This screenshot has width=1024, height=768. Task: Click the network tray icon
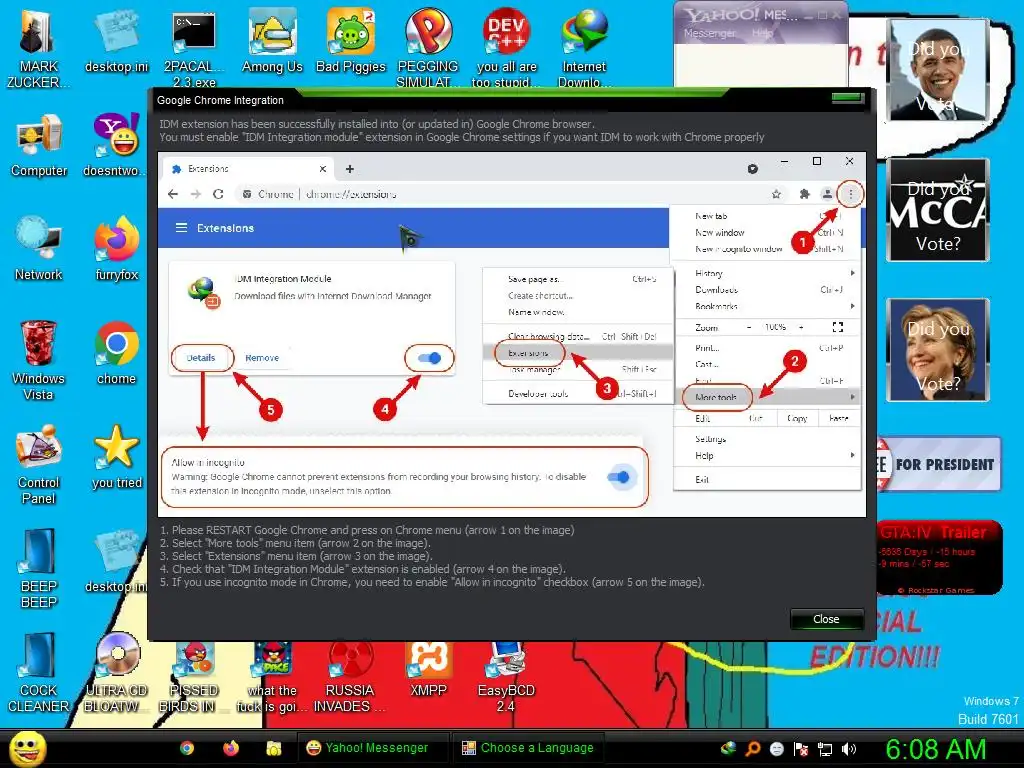pyautogui.click(x=825, y=748)
